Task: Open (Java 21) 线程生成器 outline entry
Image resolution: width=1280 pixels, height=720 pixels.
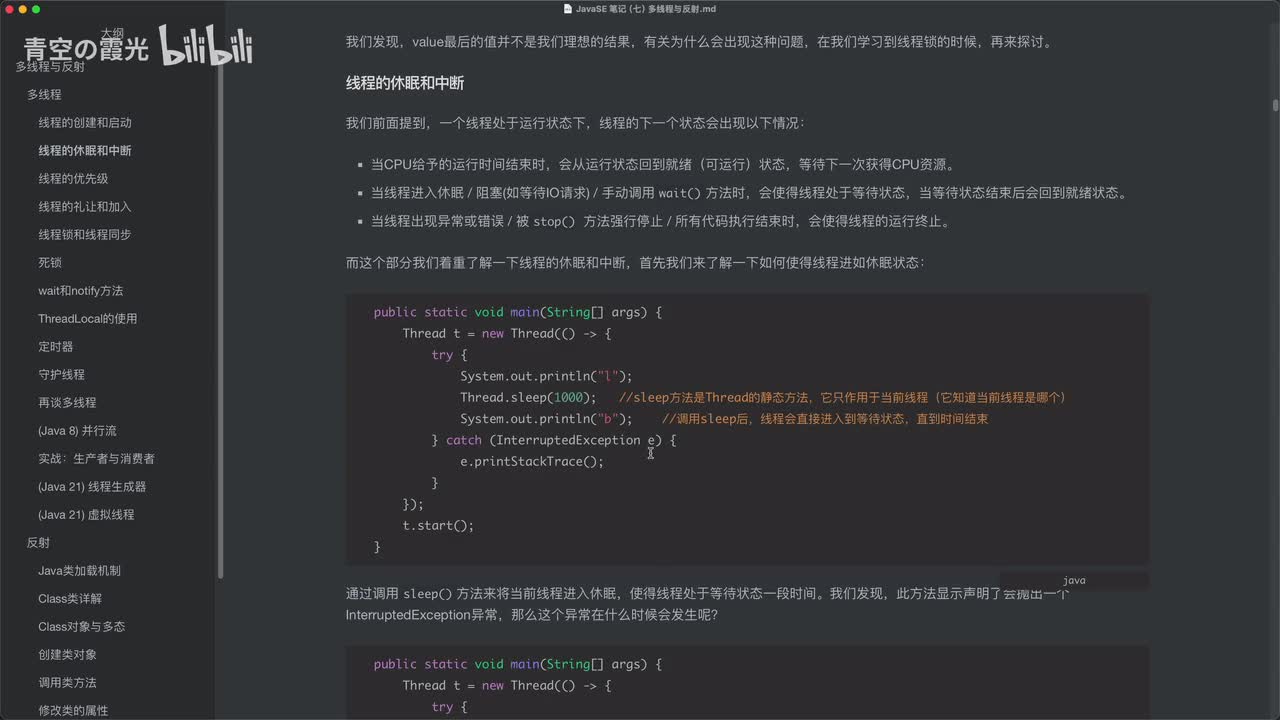Action: coord(92,486)
